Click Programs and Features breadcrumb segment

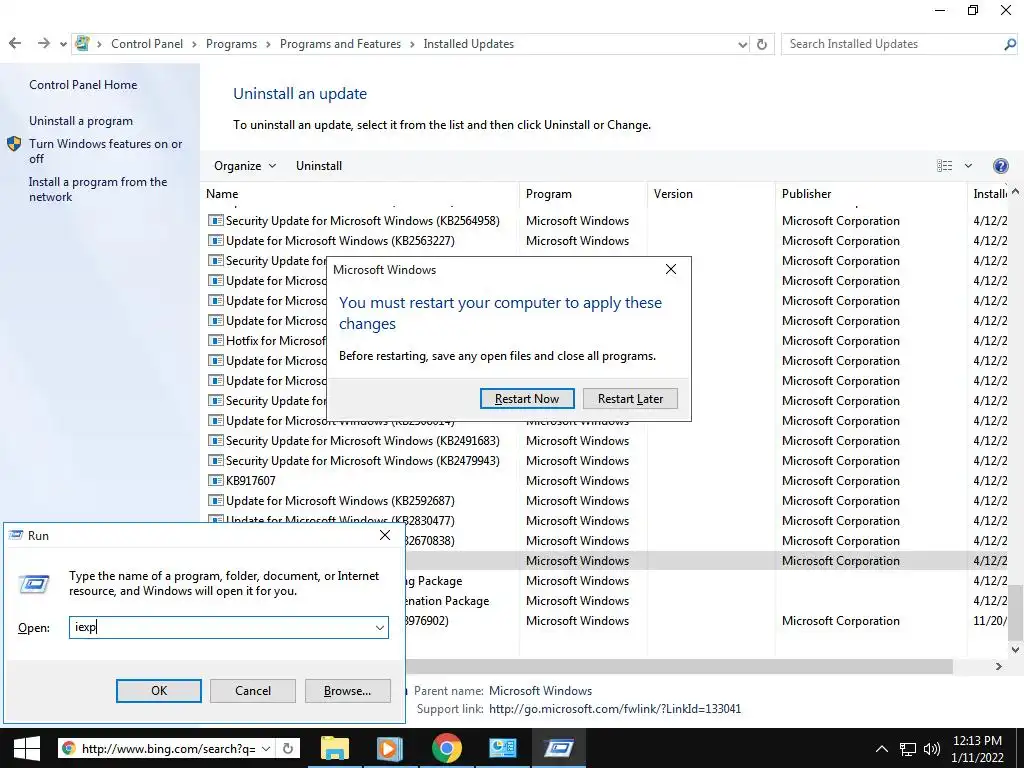[340, 44]
